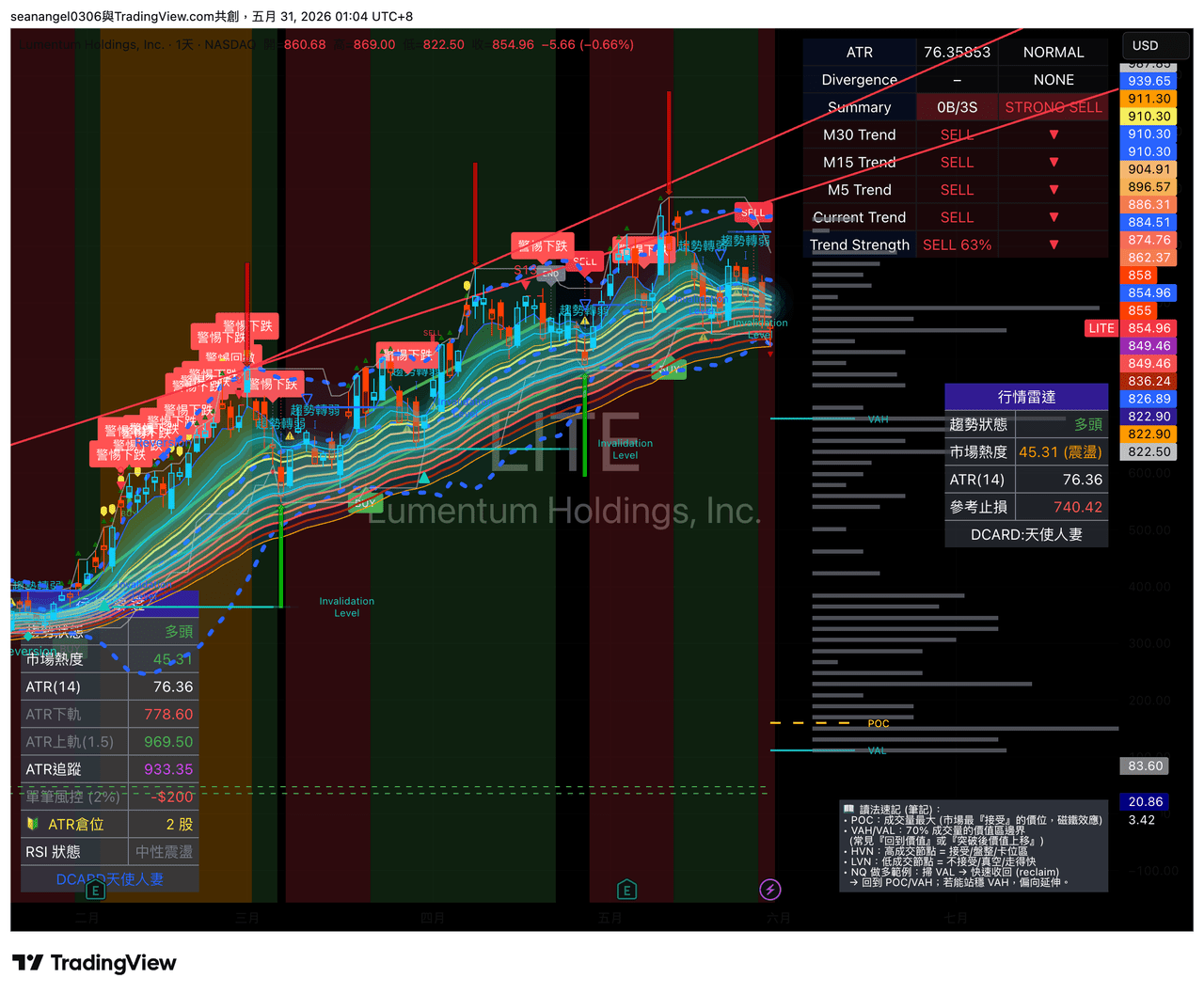
Task: Click the purple 849.46 price label
Action: [1149, 346]
